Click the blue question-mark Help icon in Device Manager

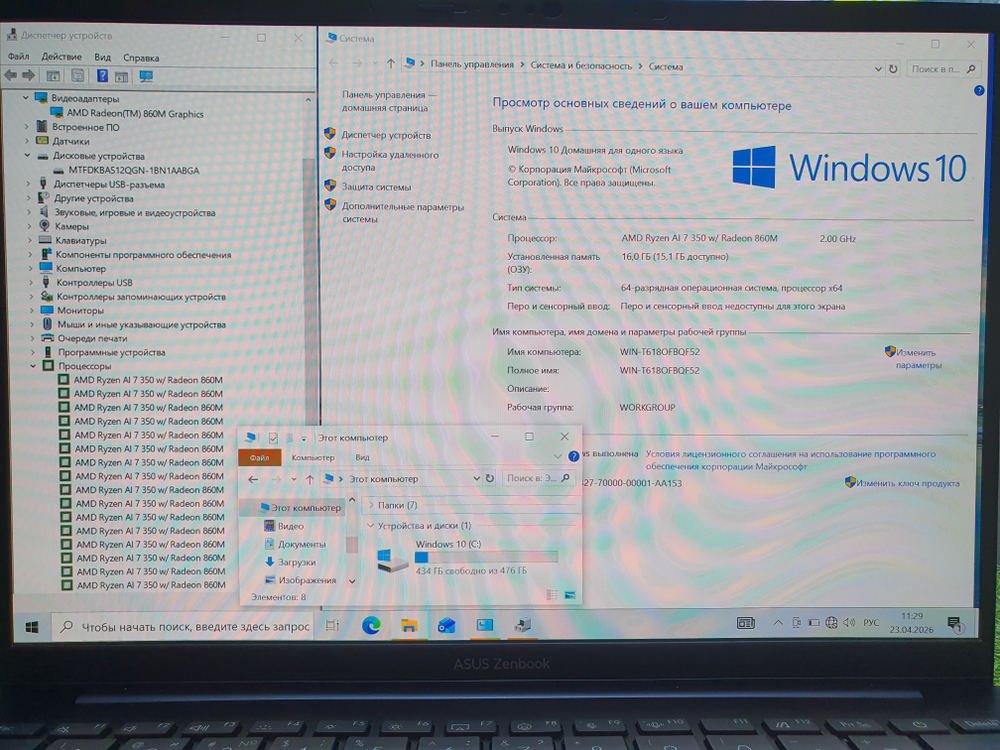pos(102,76)
